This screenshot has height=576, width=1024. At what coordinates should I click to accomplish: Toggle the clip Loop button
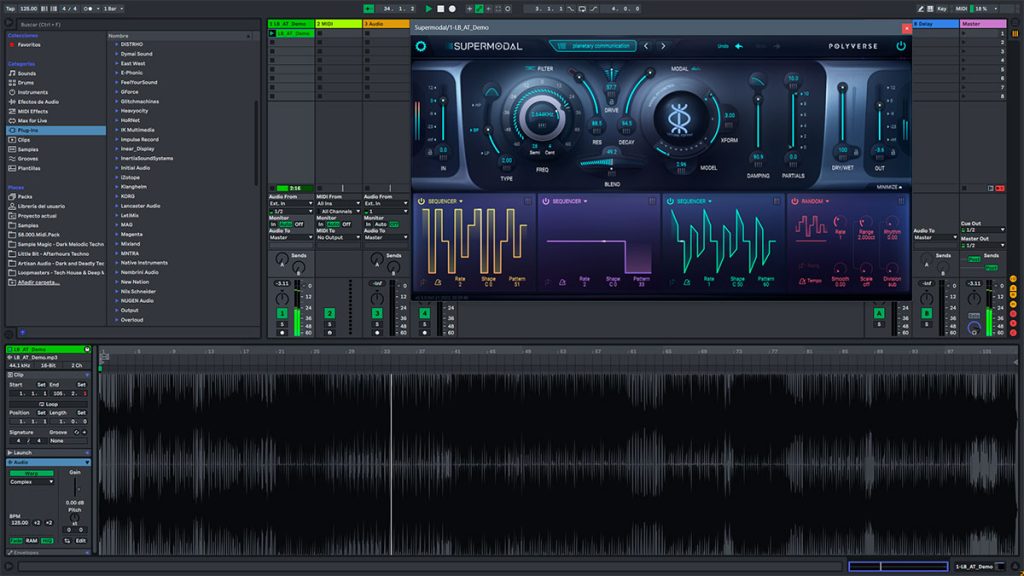(x=48, y=404)
